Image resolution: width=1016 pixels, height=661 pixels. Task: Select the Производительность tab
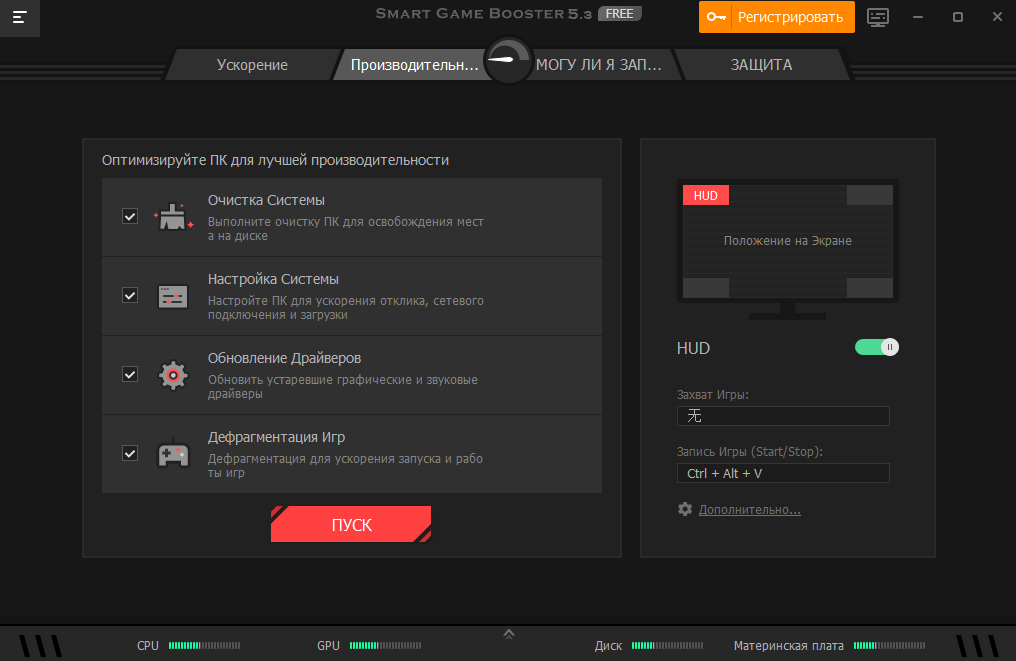click(414, 65)
